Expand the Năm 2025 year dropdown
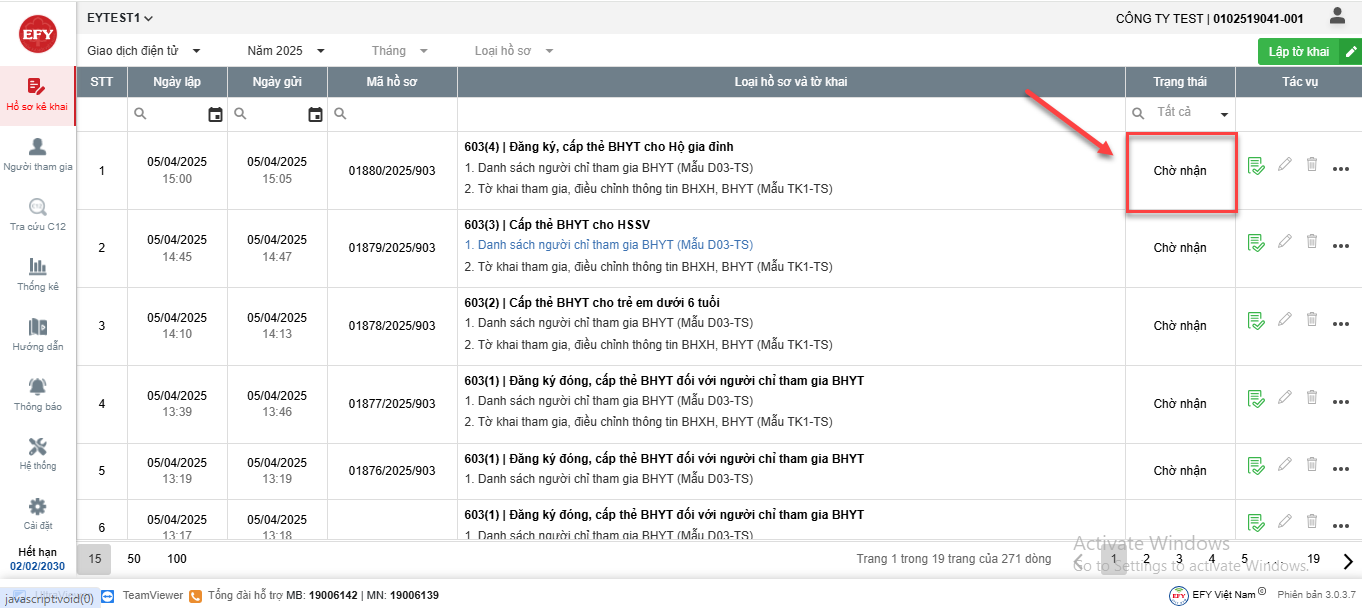The image size is (1362, 608). pos(286,51)
